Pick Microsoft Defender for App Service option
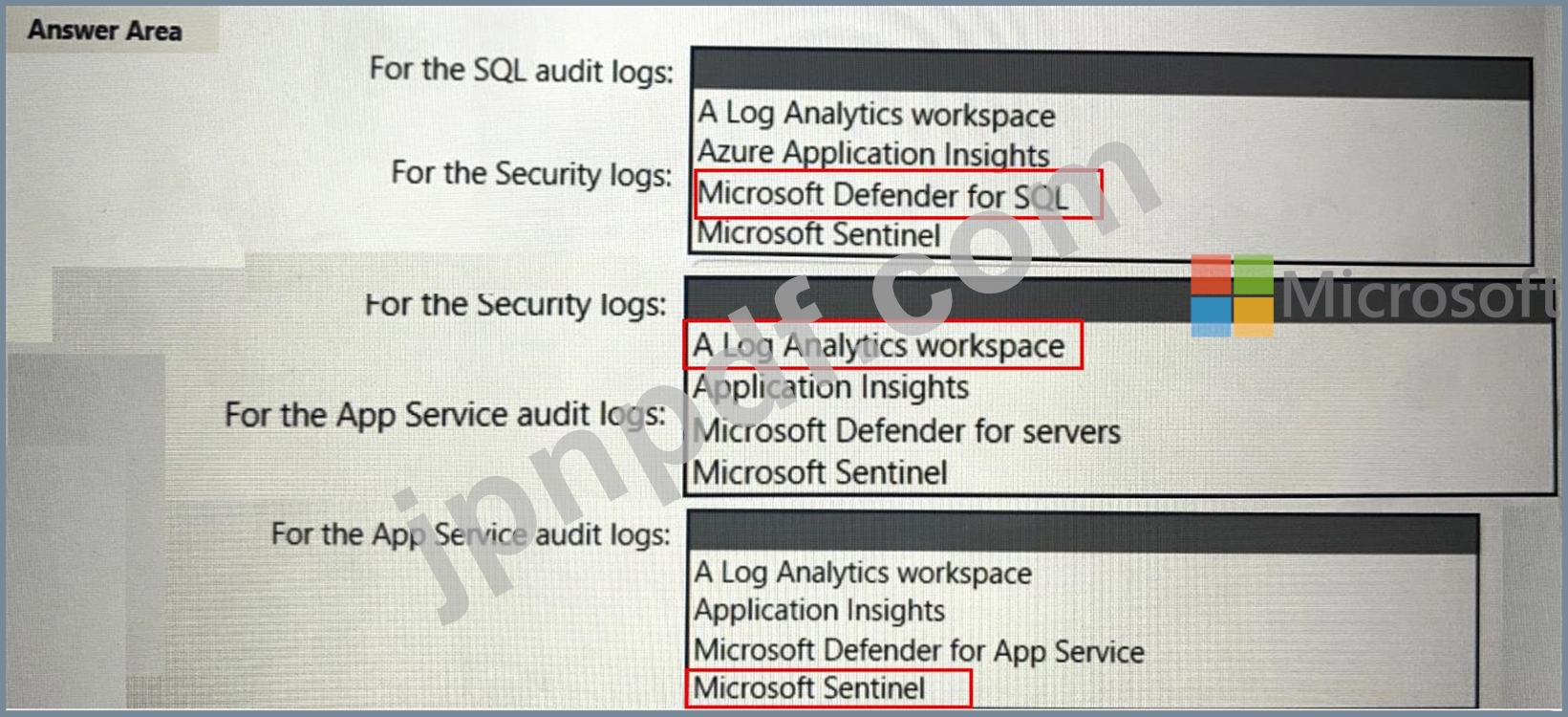Image resolution: width=1568 pixels, height=717 pixels. pos(918,650)
